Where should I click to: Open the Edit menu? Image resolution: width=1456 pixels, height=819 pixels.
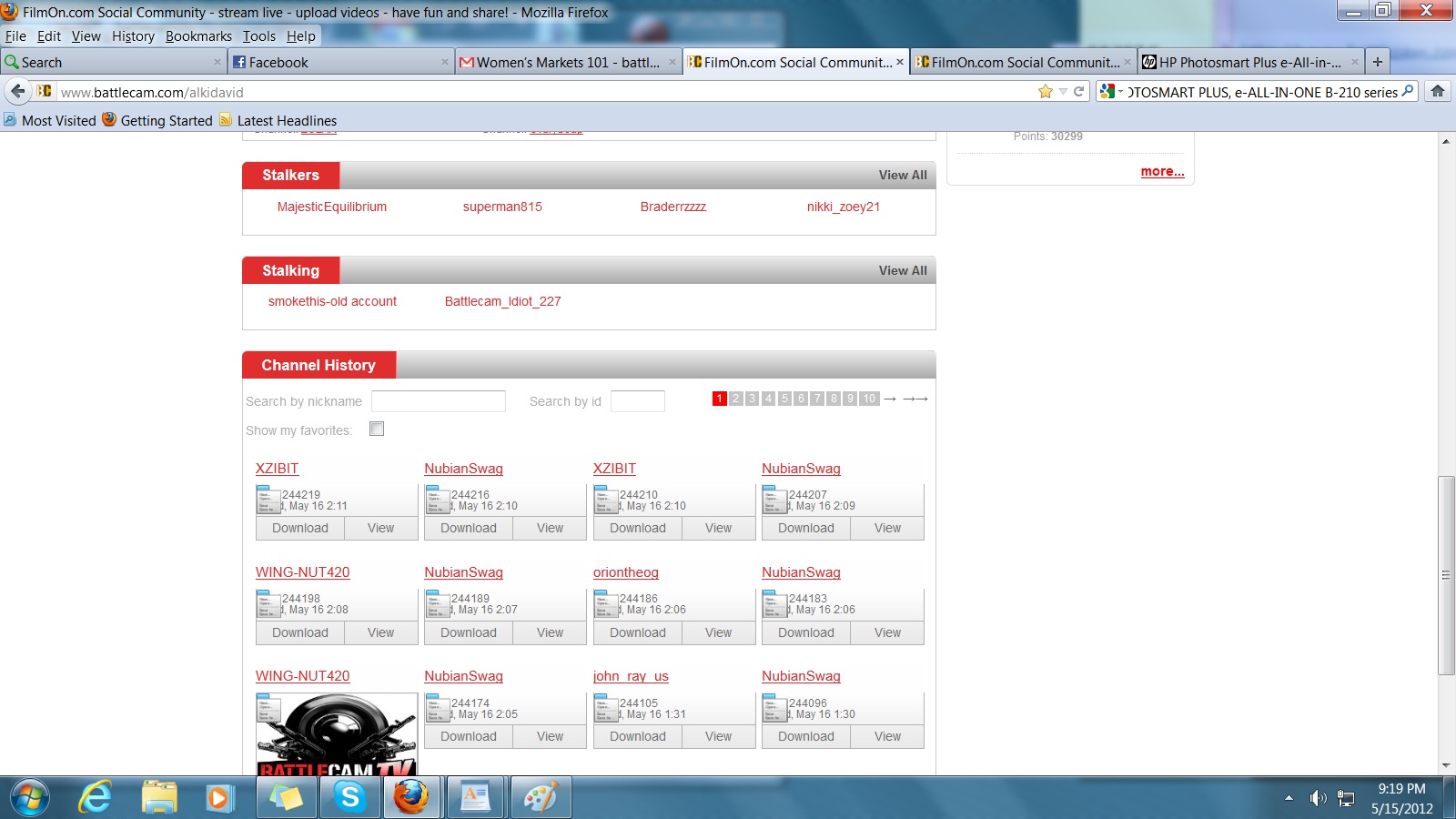point(49,36)
